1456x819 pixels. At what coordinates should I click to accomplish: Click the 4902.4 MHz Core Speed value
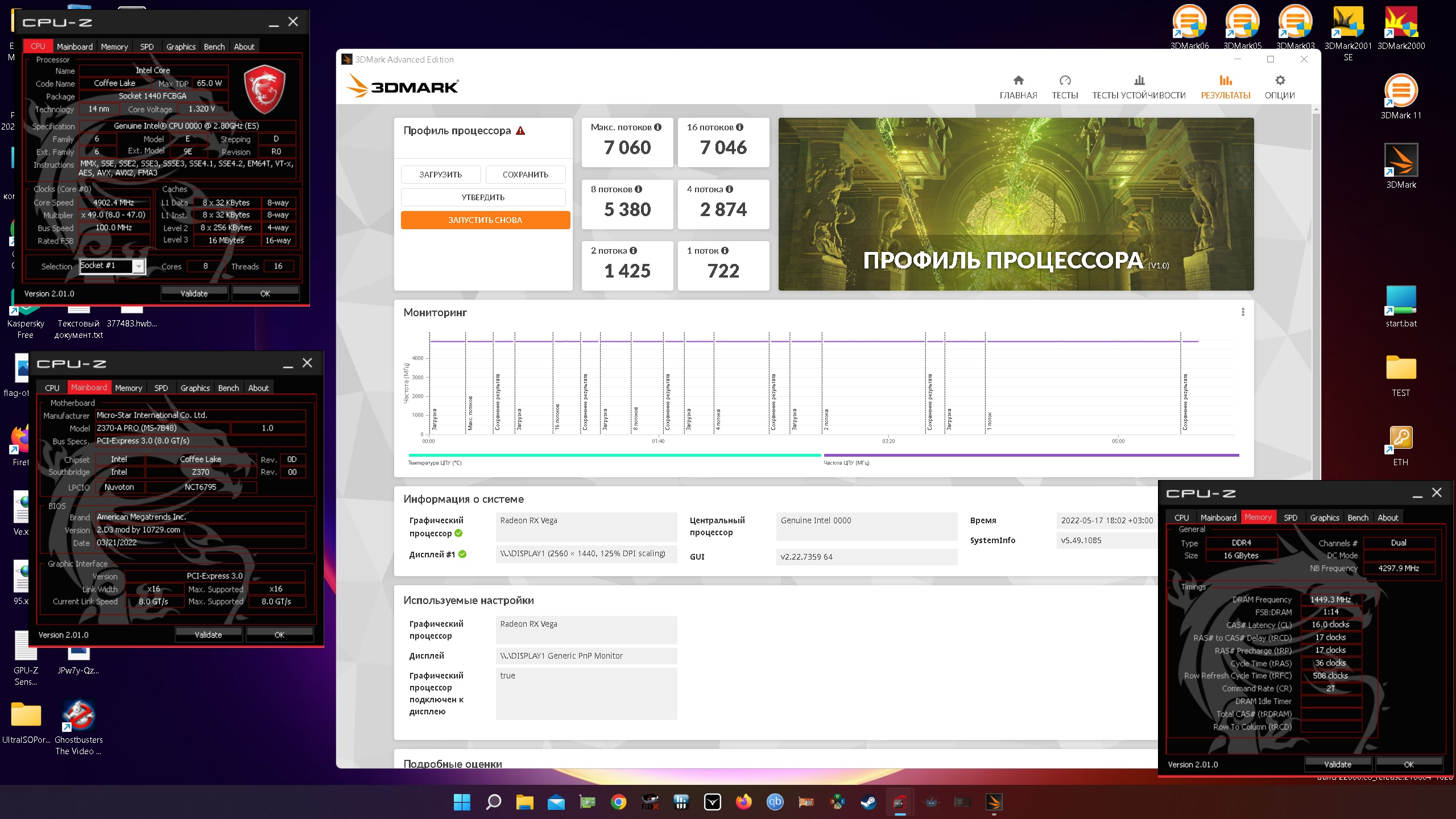click(114, 202)
